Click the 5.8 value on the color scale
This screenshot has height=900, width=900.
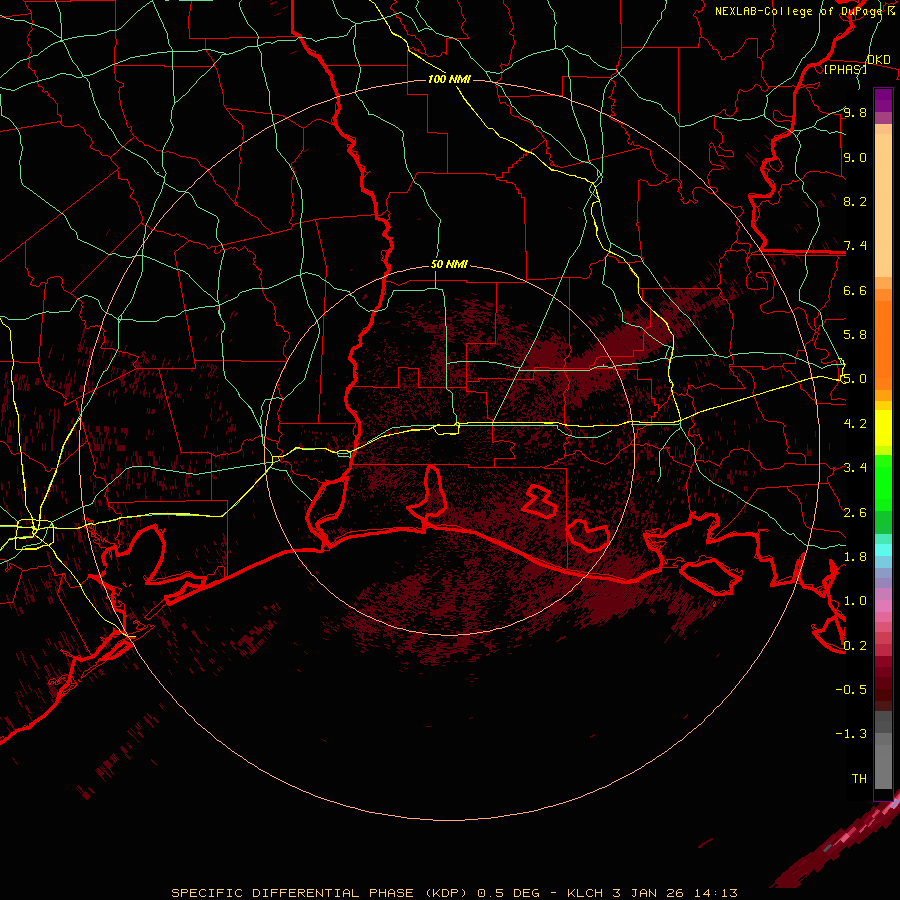point(855,335)
